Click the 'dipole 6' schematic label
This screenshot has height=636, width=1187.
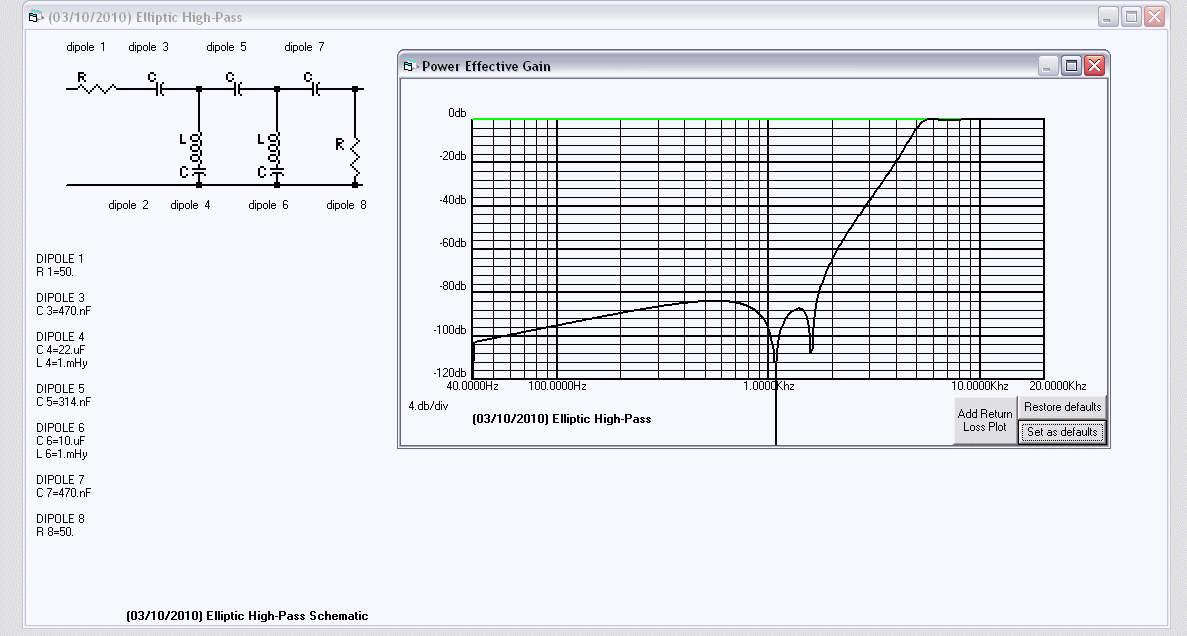pos(269,205)
